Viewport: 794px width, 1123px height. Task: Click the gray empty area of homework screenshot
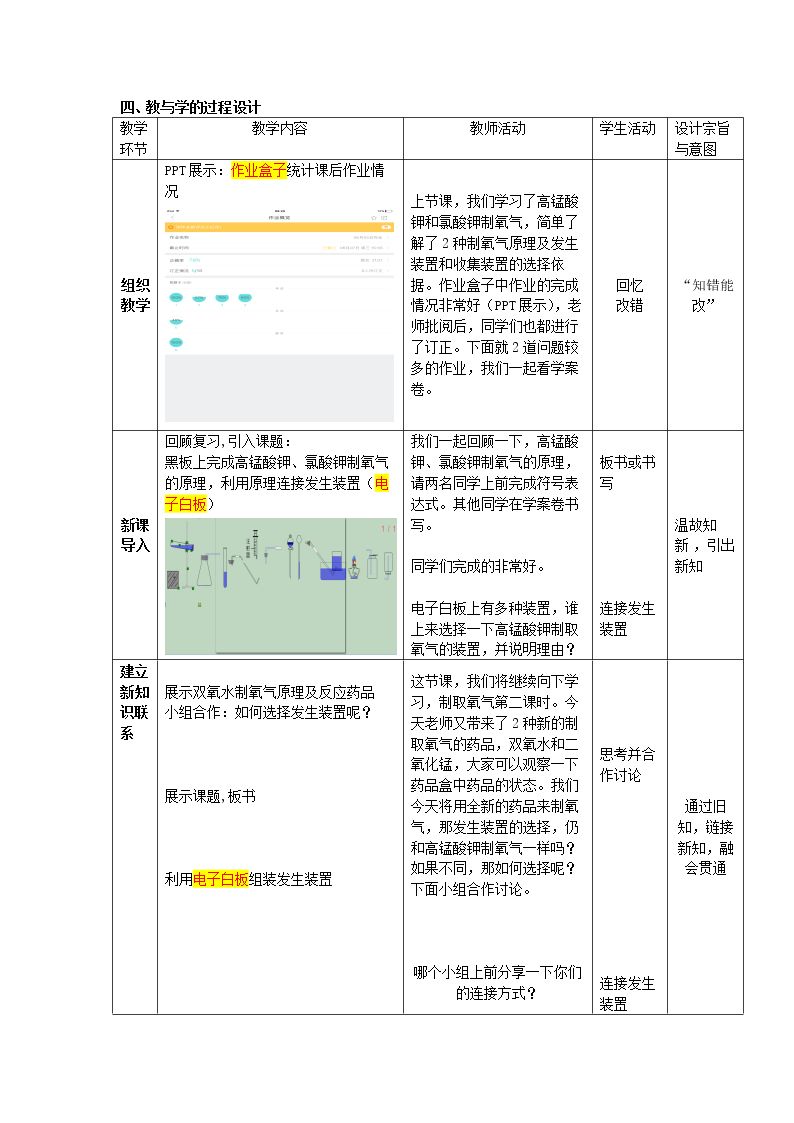coord(279,387)
